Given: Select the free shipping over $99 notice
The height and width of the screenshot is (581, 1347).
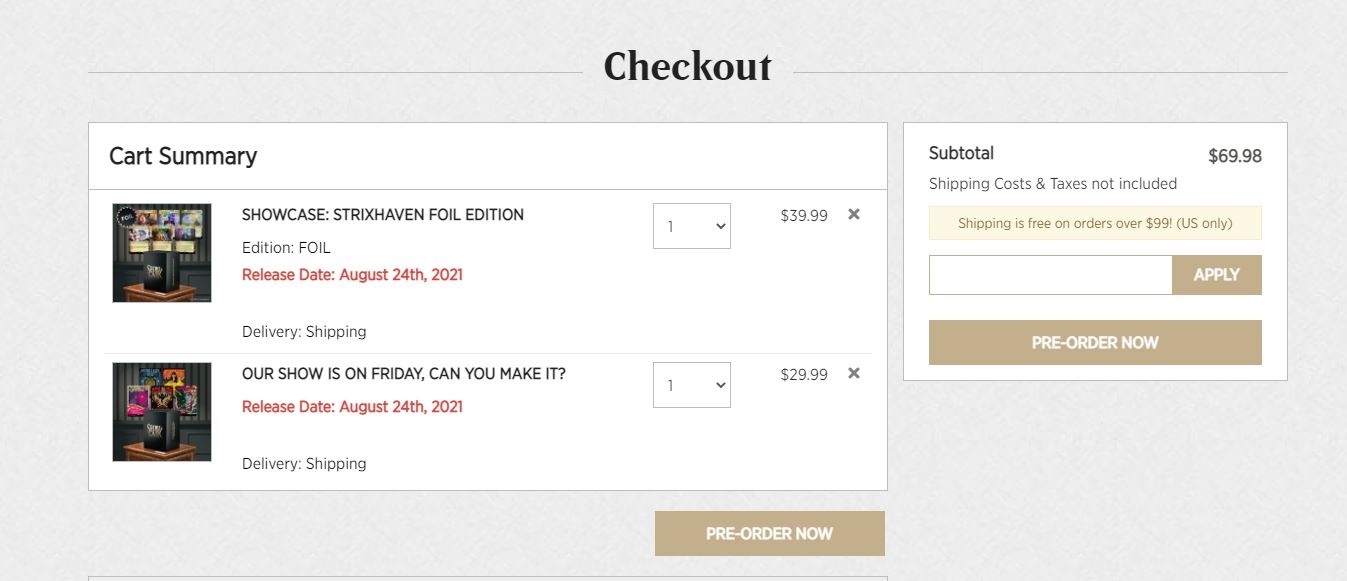Looking at the screenshot, I should 1095,223.
